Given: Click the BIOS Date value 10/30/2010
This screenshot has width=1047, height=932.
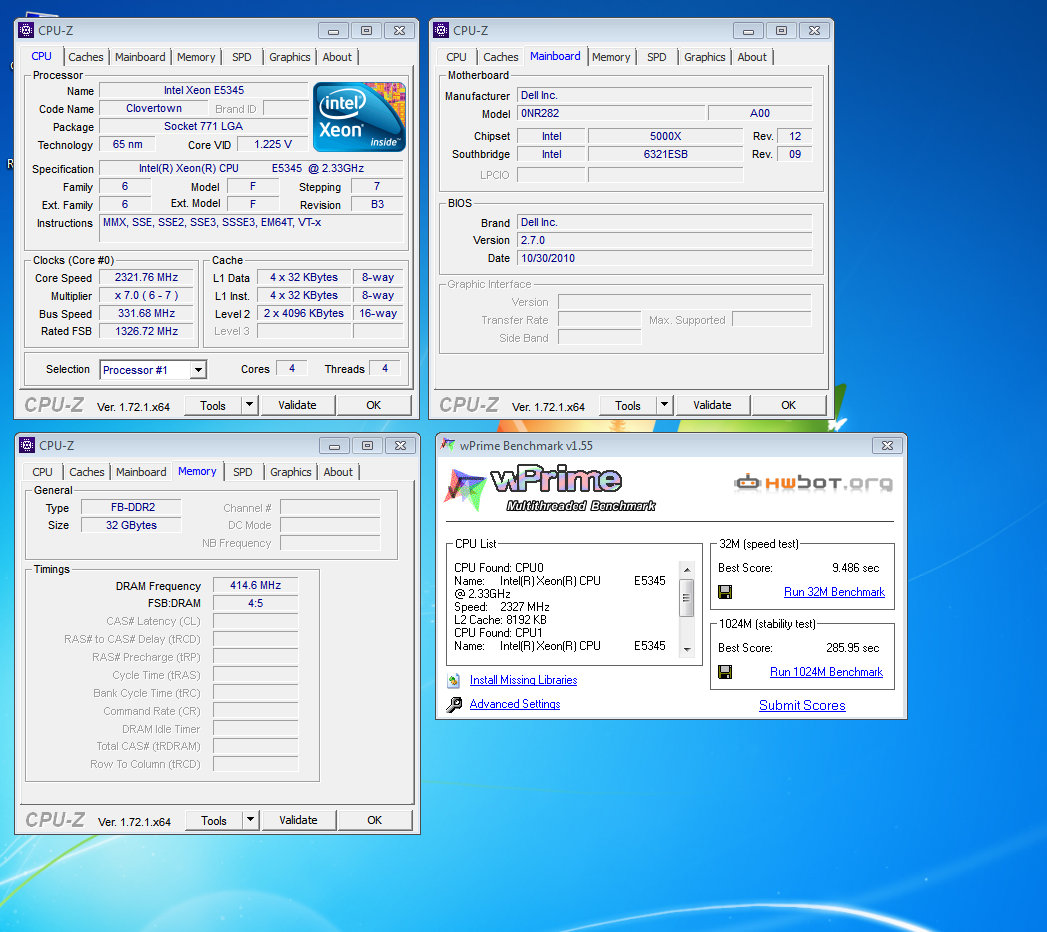Looking at the screenshot, I should (x=664, y=258).
